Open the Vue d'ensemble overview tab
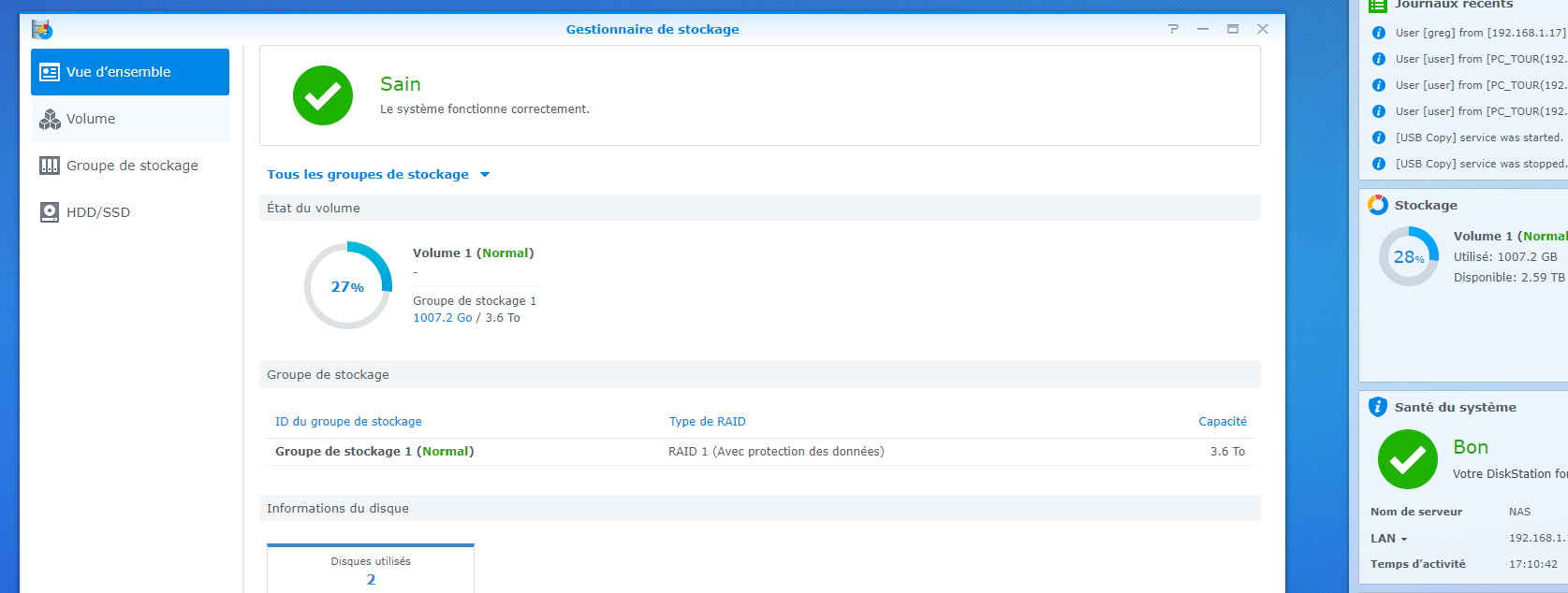Screen dimensions: 1568x593 129,72
